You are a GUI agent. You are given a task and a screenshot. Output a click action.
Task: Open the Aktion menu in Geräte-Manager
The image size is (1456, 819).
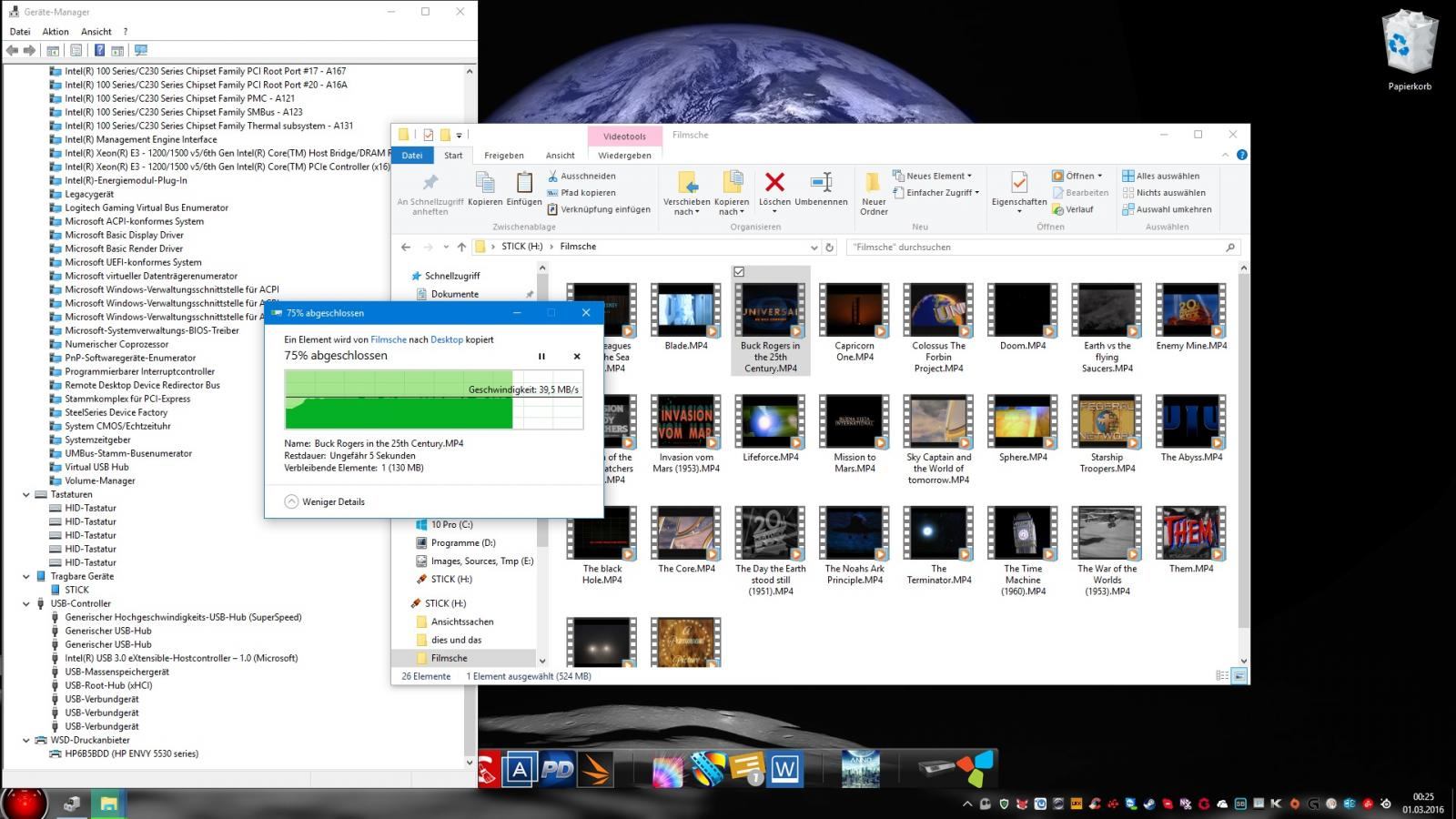pyautogui.click(x=56, y=31)
